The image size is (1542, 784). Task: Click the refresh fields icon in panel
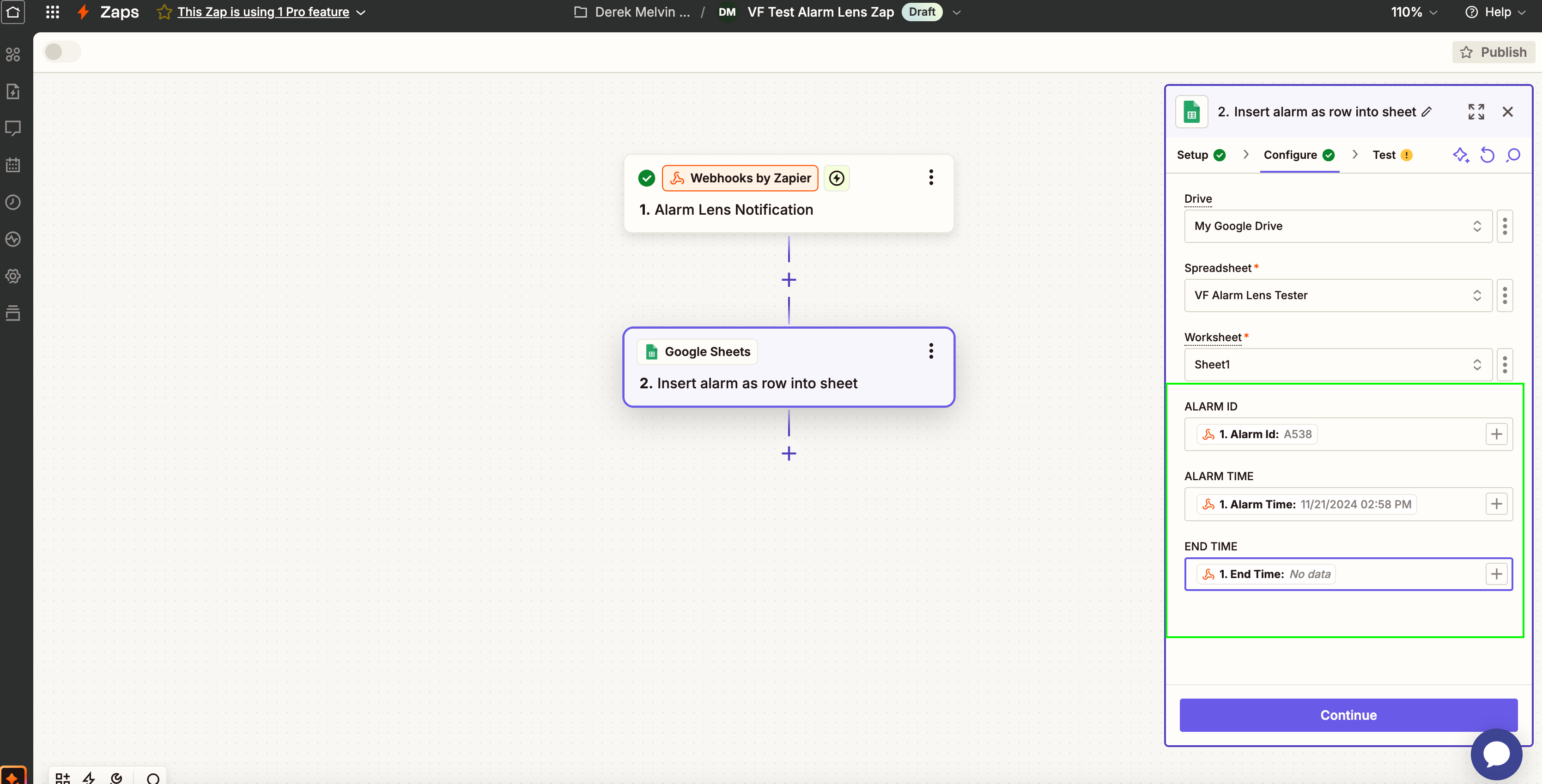[1487, 155]
